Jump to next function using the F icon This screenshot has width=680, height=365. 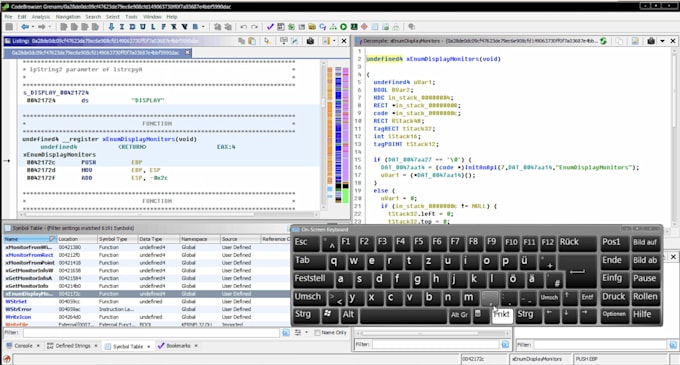pos(163,27)
